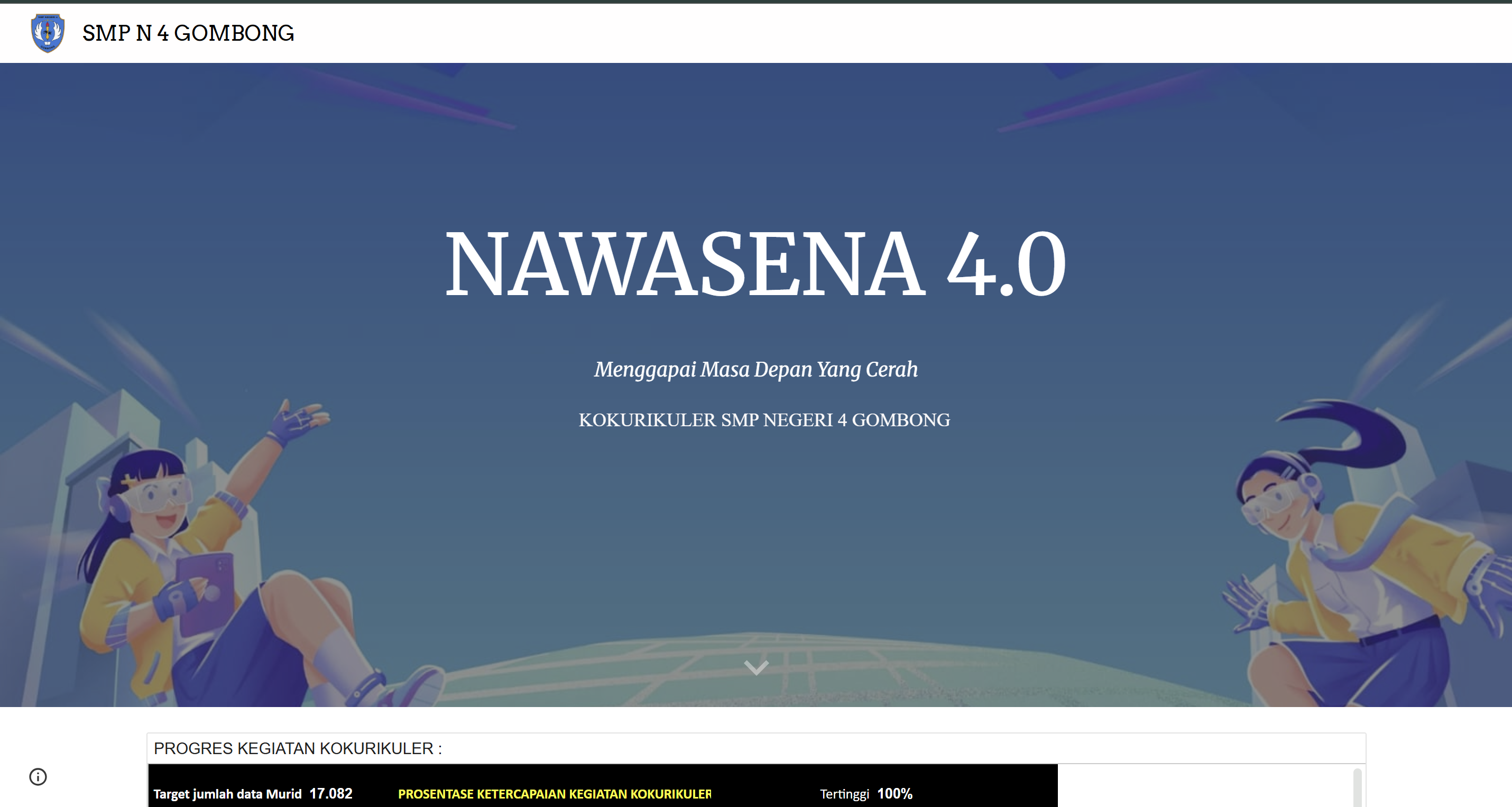The width and height of the screenshot is (1512, 807).
Task: Click the scroll-down chevron arrow
Action: click(x=756, y=668)
